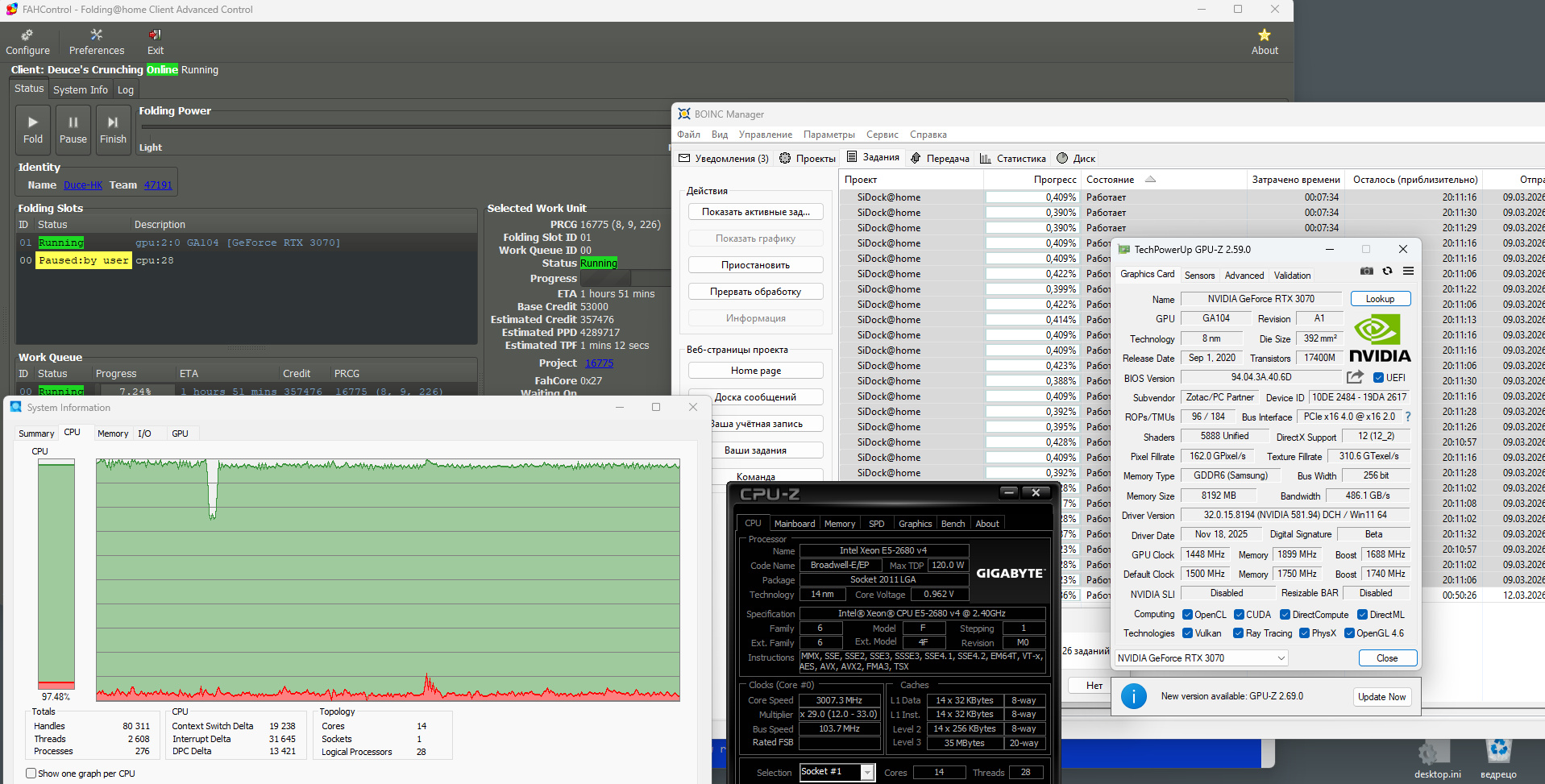Click the Finish button in FAHControl
Viewport: 1545px width, 784px height.
point(113,130)
